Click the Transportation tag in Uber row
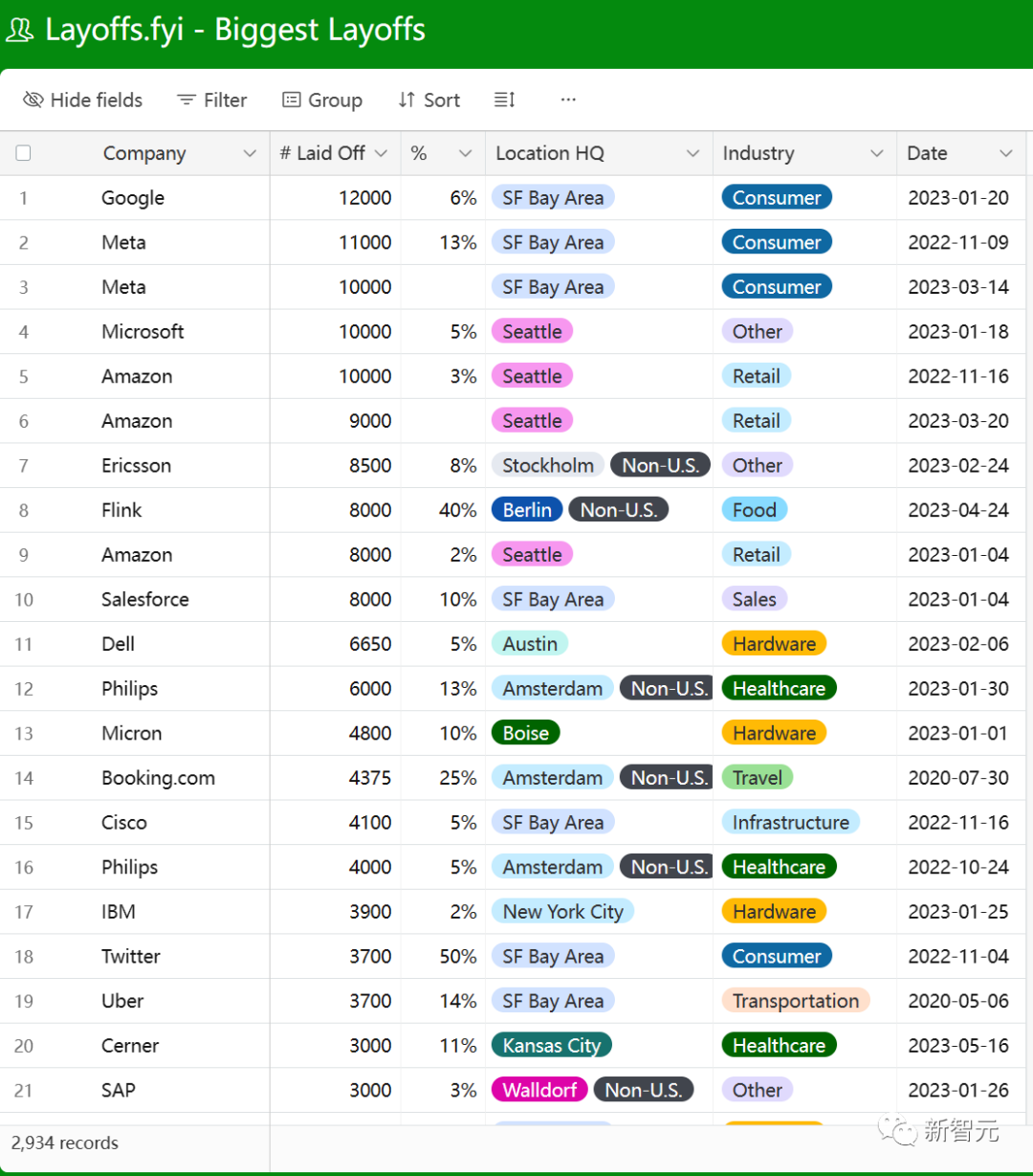Viewport: 1033px width, 1176px height. pos(796,1001)
